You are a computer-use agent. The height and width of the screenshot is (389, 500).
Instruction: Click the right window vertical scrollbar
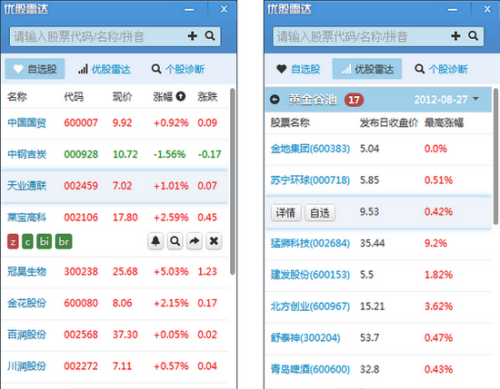(x=496, y=156)
